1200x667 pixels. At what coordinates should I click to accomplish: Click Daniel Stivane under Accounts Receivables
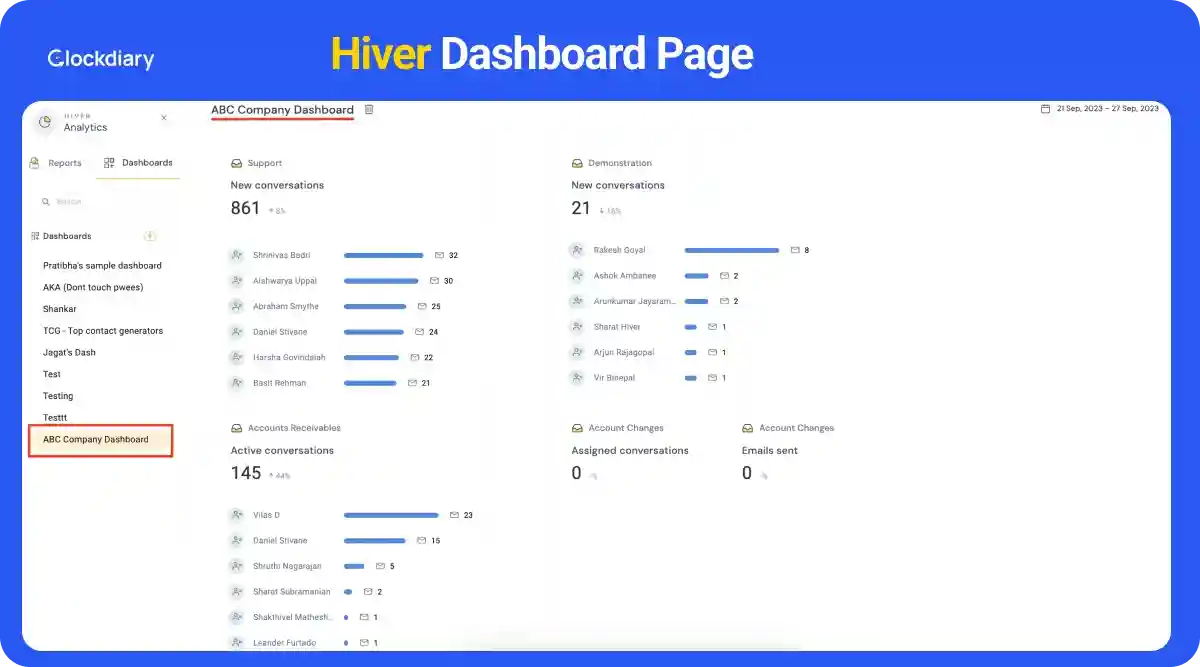click(x=280, y=541)
